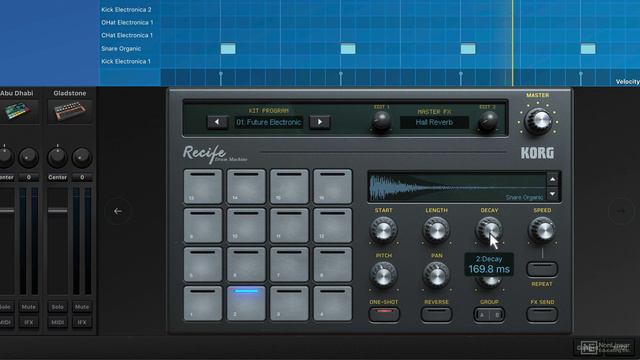
Task: Click the START knob
Action: [383, 230]
